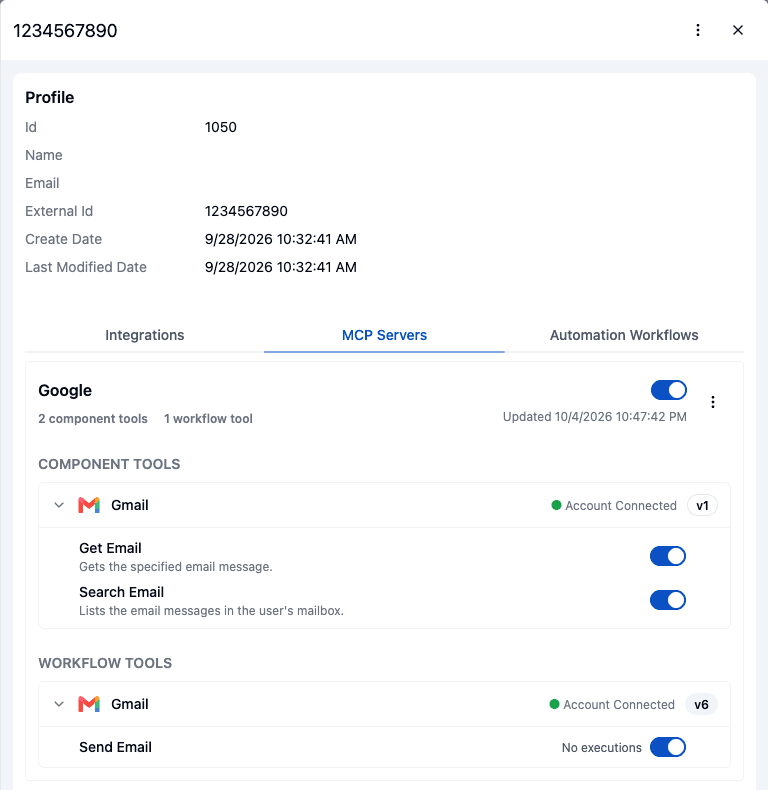Click the Get Email tool name

pos(110,548)
